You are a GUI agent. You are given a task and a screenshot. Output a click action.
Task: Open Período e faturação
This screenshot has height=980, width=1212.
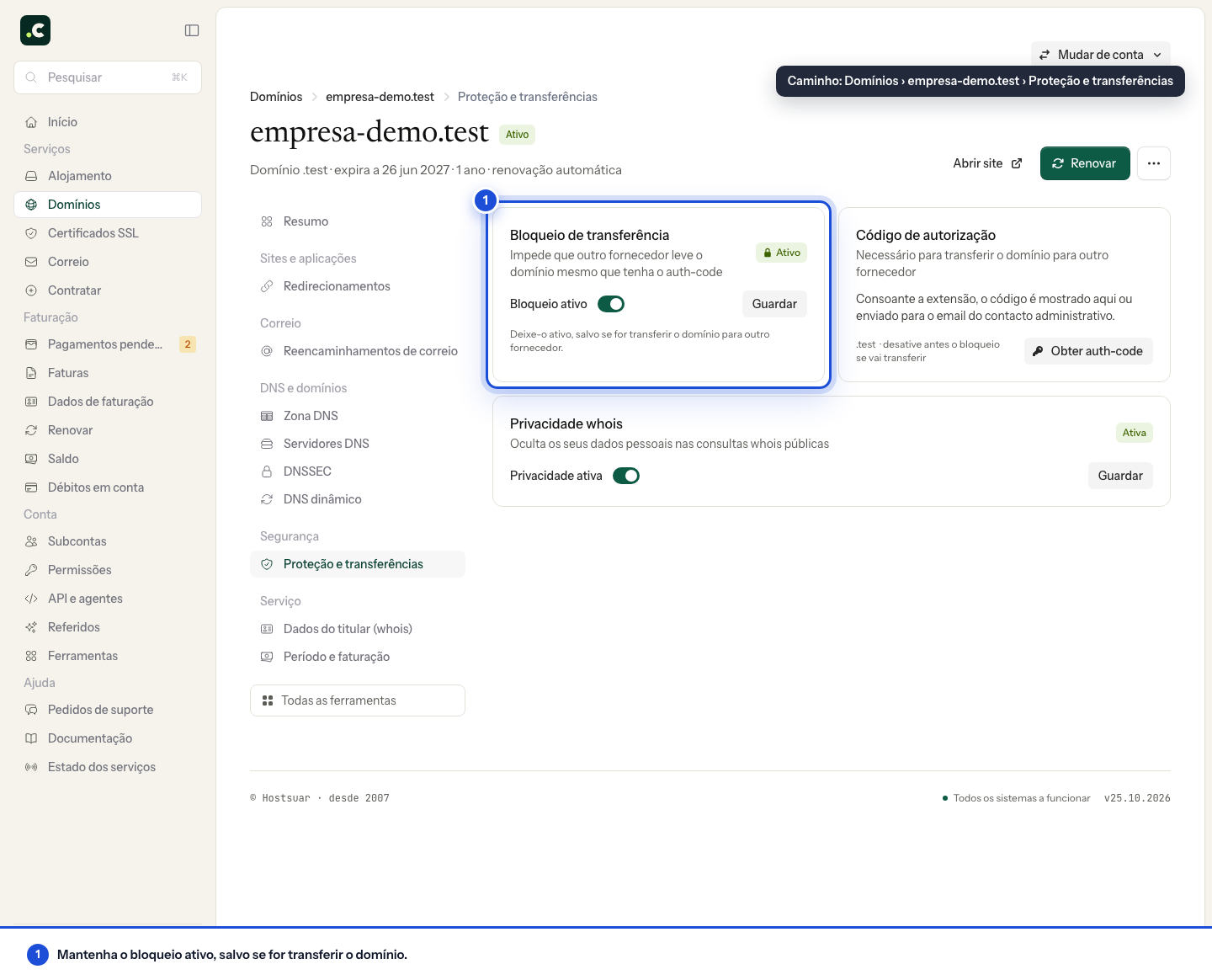click(x=358, y=657)
